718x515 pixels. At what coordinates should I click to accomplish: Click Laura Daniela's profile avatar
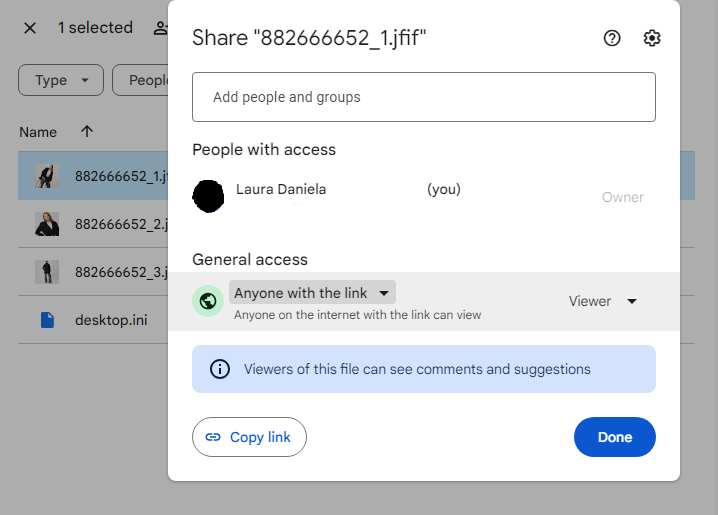208,196
